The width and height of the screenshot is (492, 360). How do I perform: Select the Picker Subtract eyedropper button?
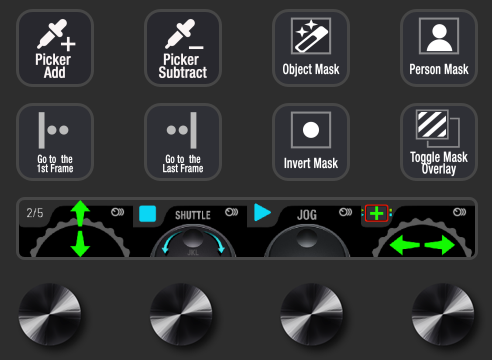pyautogui.click(x=183, y=48)
